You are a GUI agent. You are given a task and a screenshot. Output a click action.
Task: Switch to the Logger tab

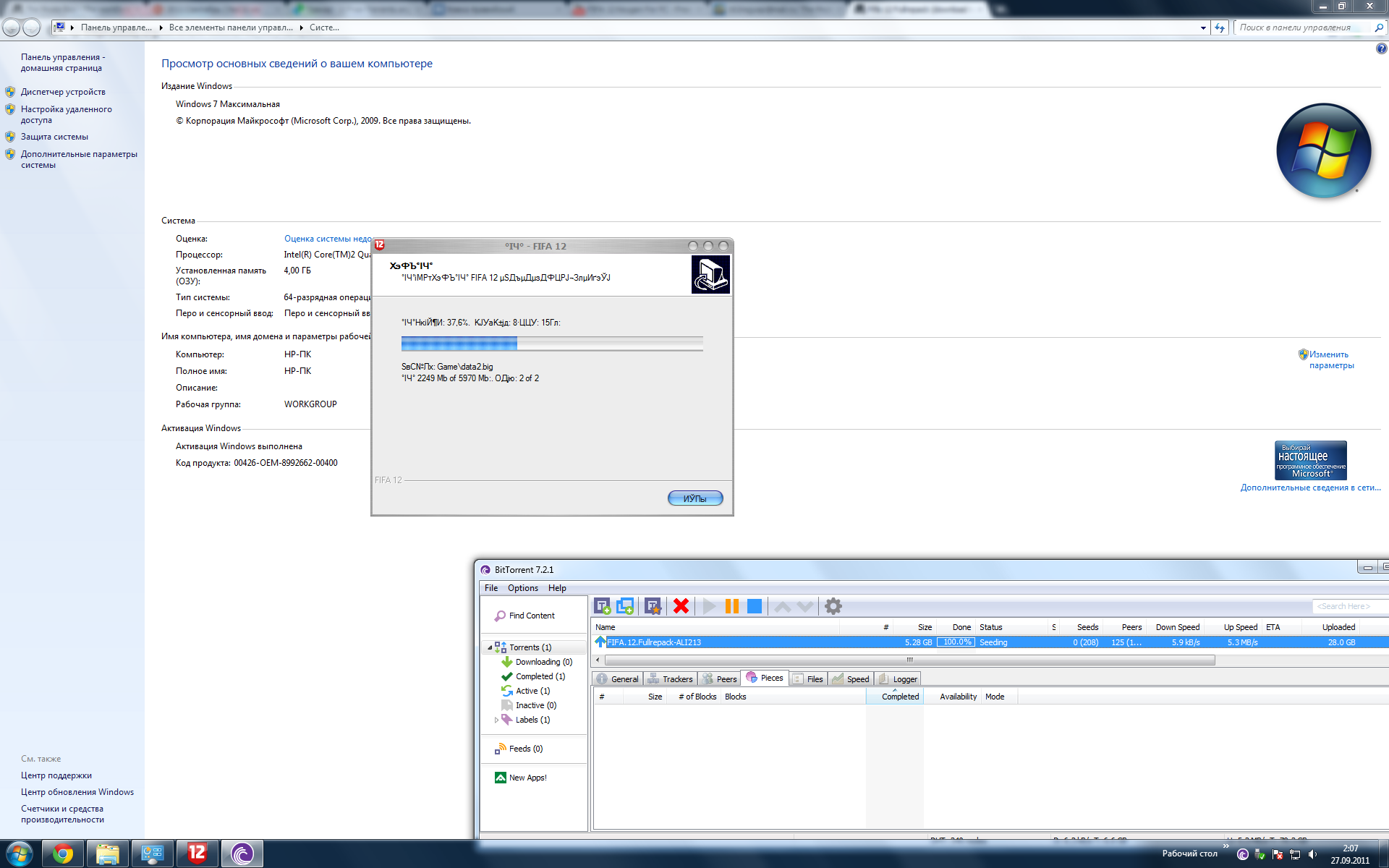click(x=898, y=678)
